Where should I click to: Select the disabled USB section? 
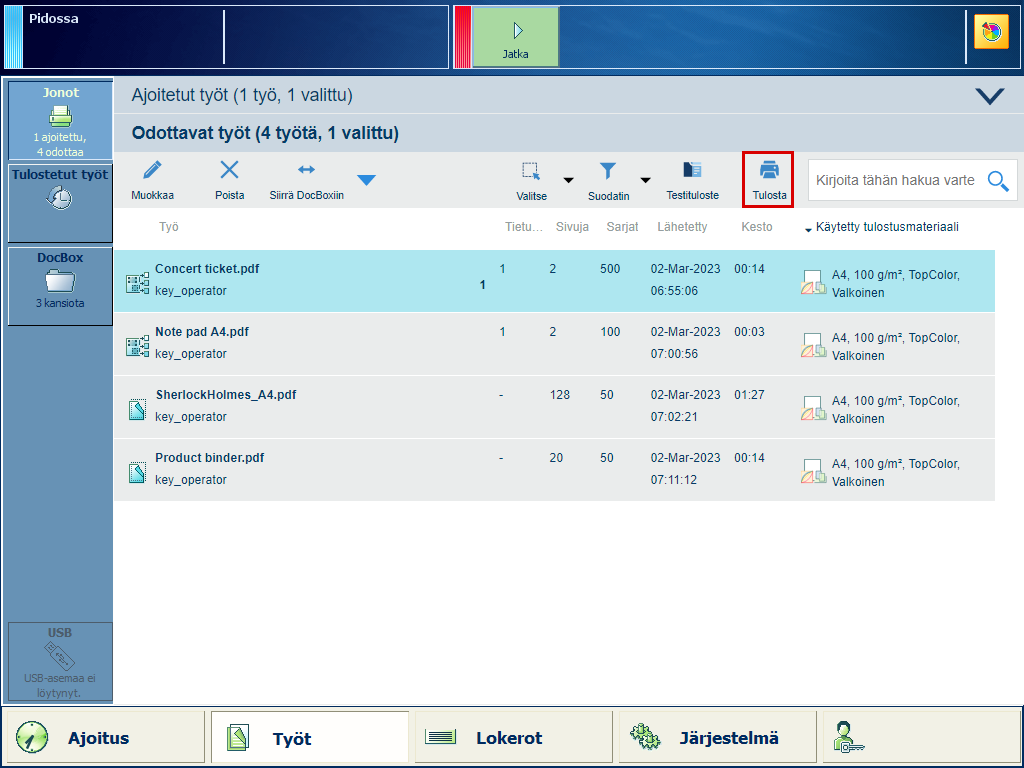[60, 662]
